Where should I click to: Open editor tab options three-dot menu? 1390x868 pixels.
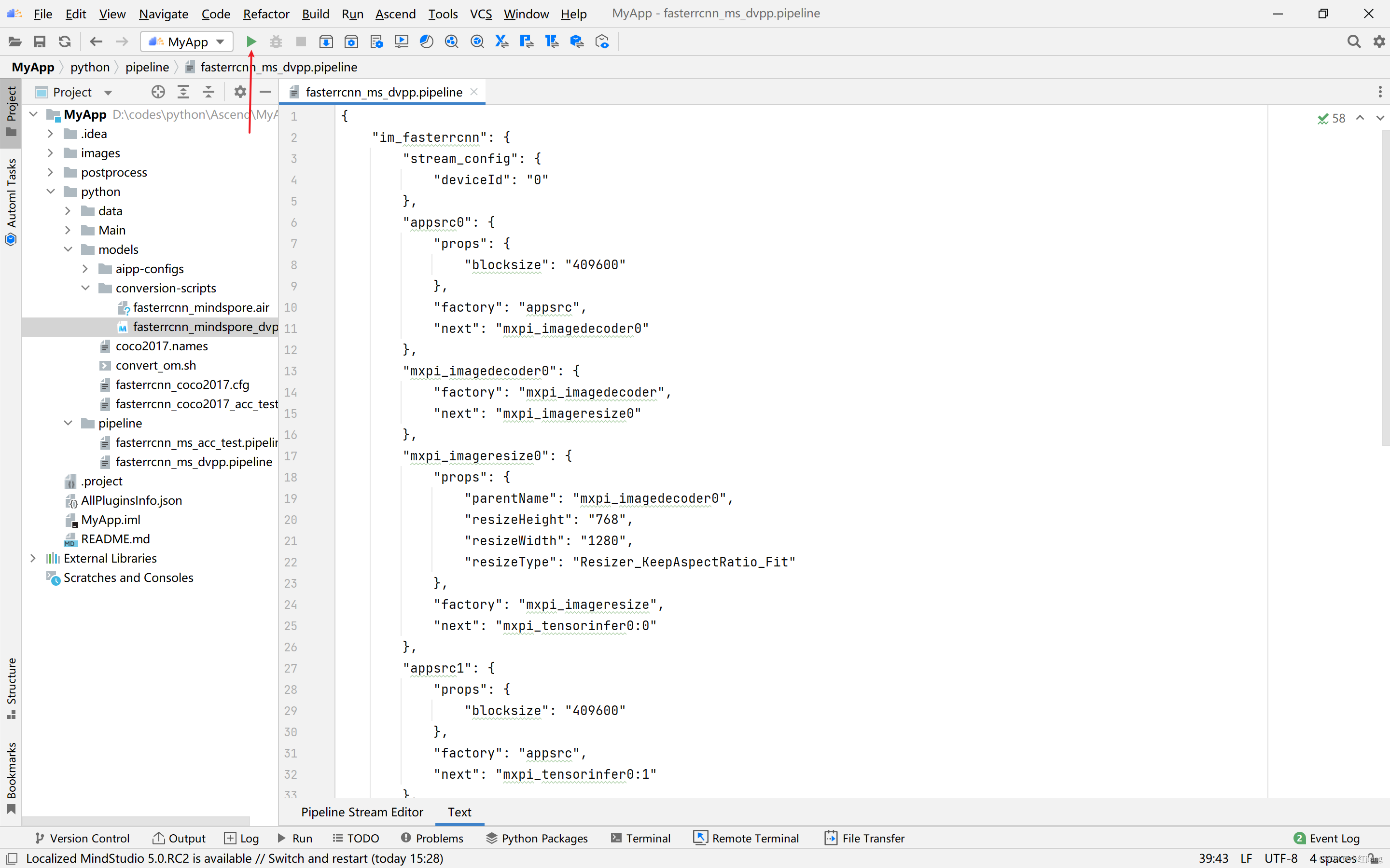(1380, 92)
